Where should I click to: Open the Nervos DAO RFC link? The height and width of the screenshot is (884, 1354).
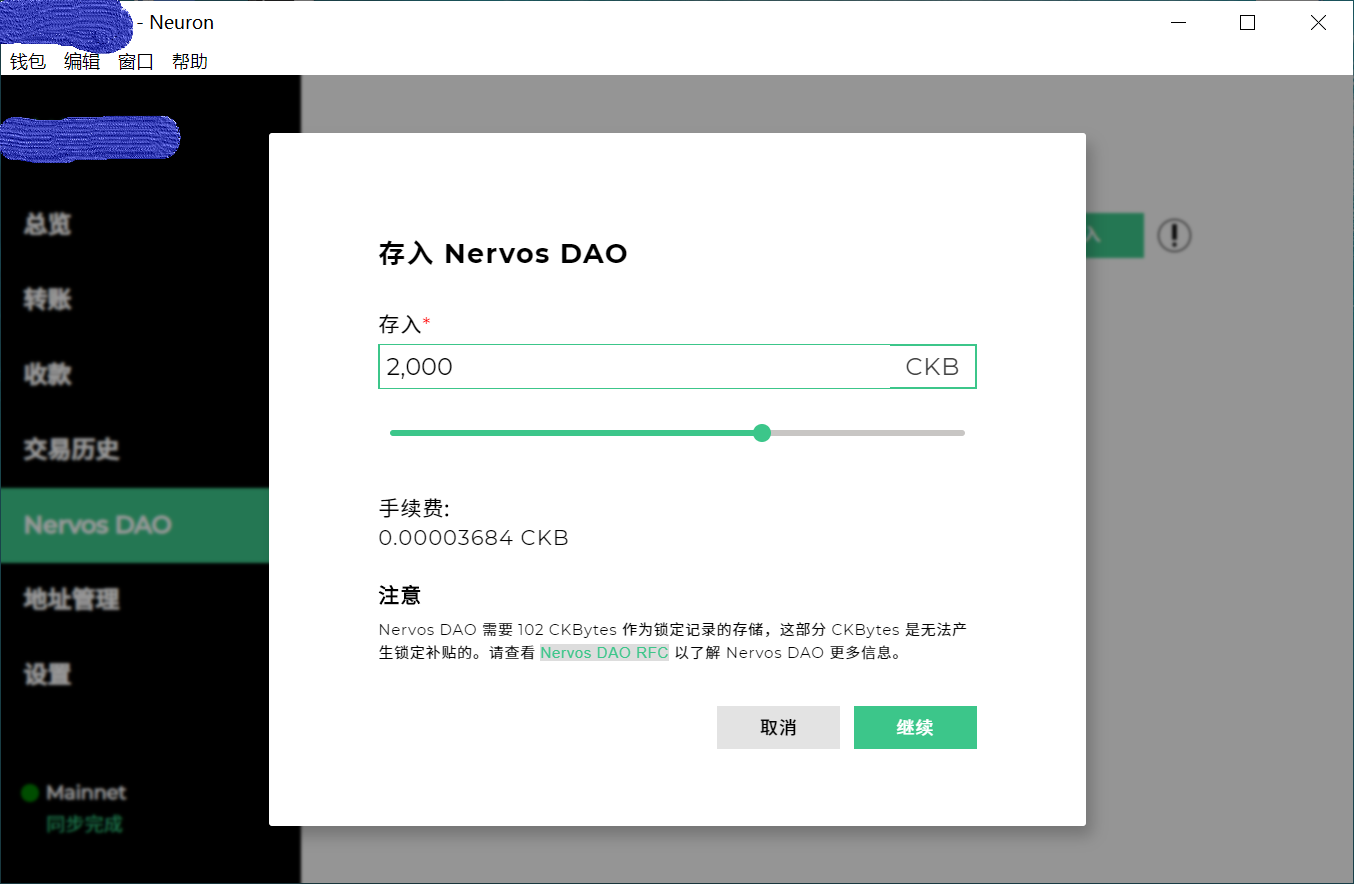(604, 653)
